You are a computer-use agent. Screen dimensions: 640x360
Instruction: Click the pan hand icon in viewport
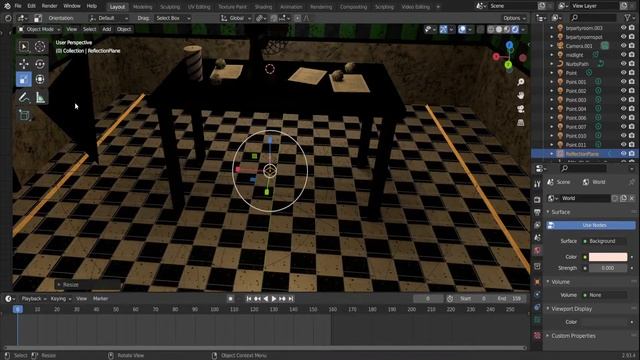click(521, 96)
